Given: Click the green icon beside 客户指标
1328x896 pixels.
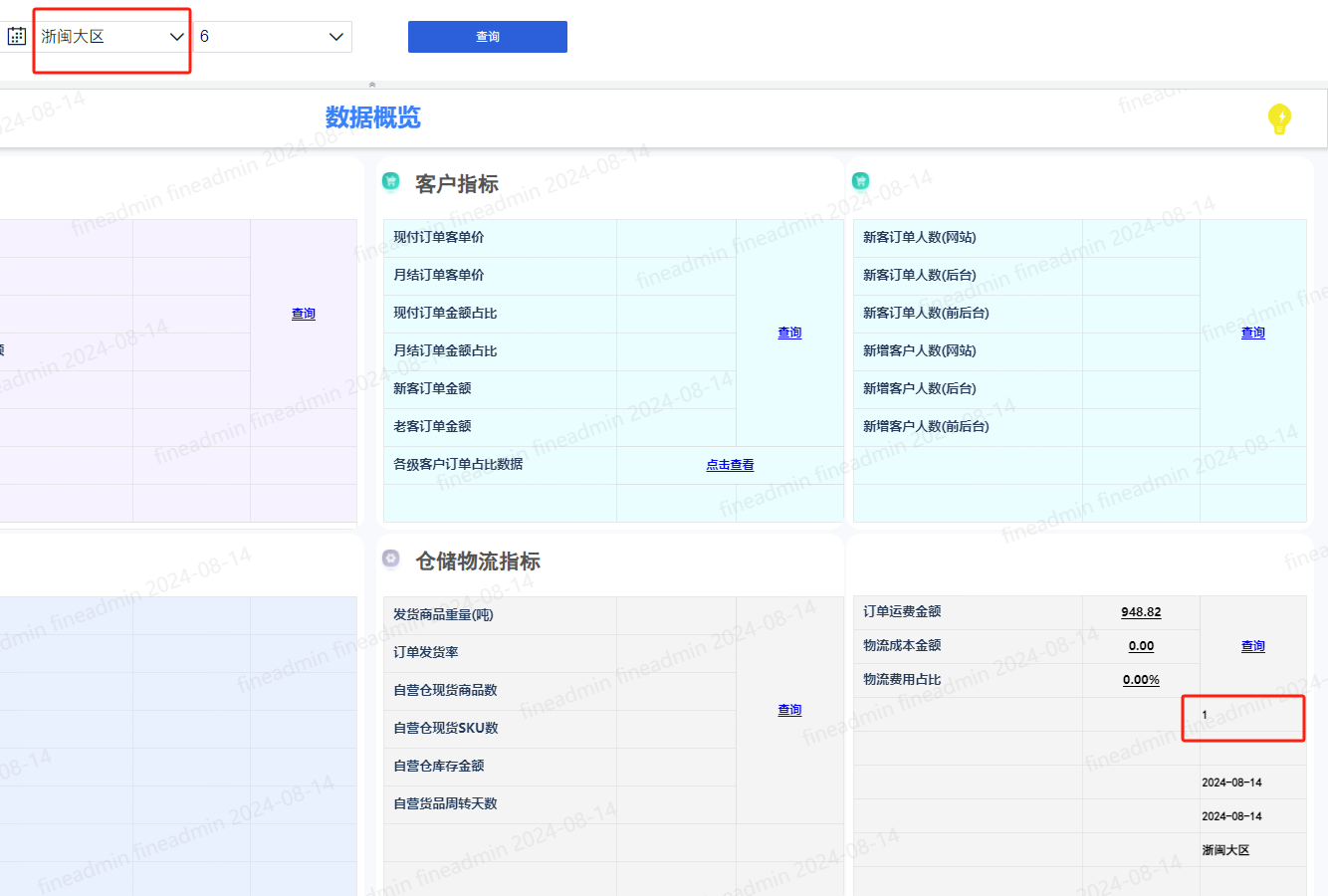Looking at the screenshot, I should (391, 181).
